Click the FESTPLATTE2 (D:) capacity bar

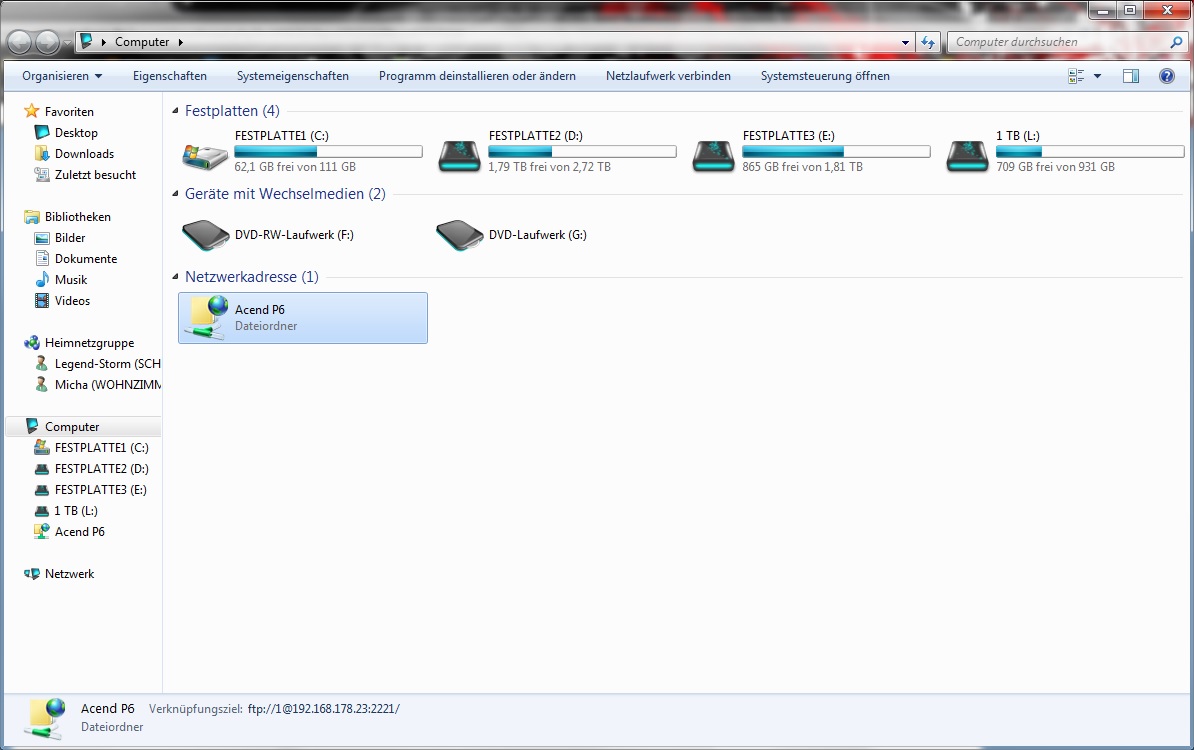tap(583, 152)
